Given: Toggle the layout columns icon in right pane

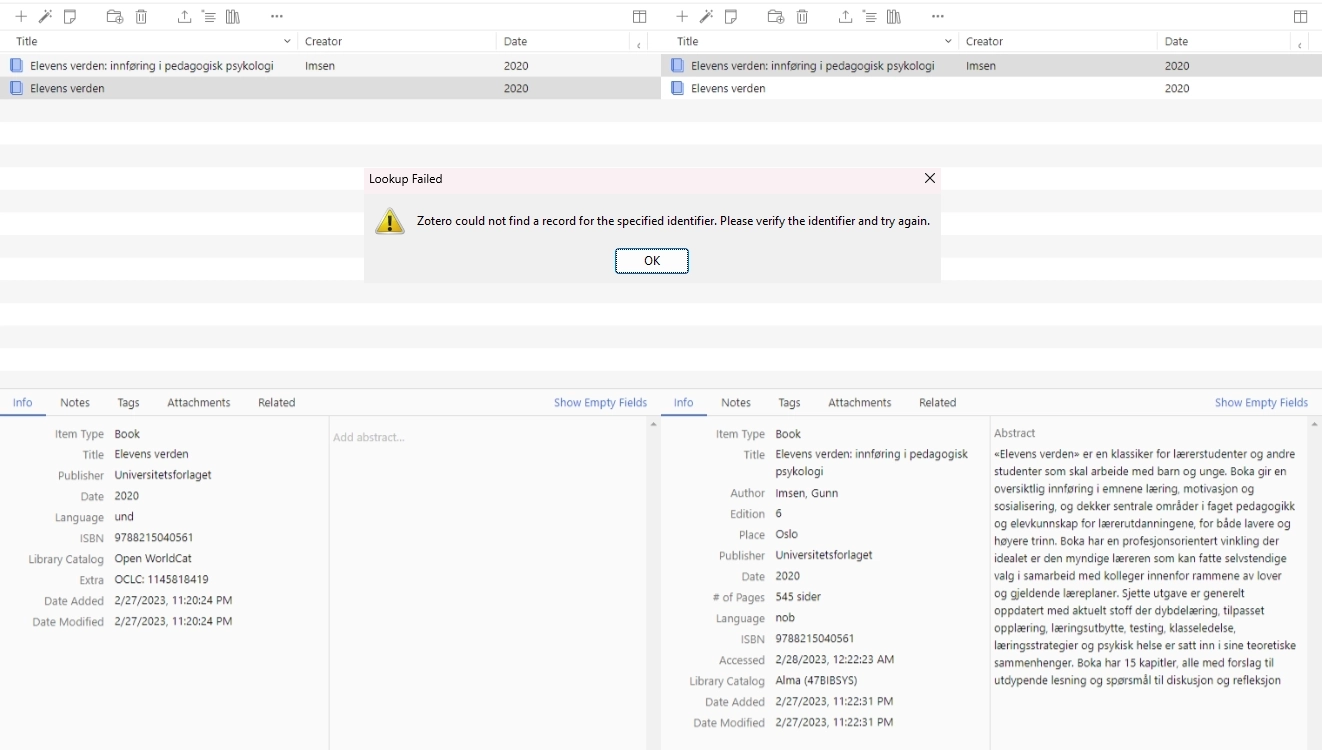Looking at the screenshot, I should click(x=1300, y=17).
